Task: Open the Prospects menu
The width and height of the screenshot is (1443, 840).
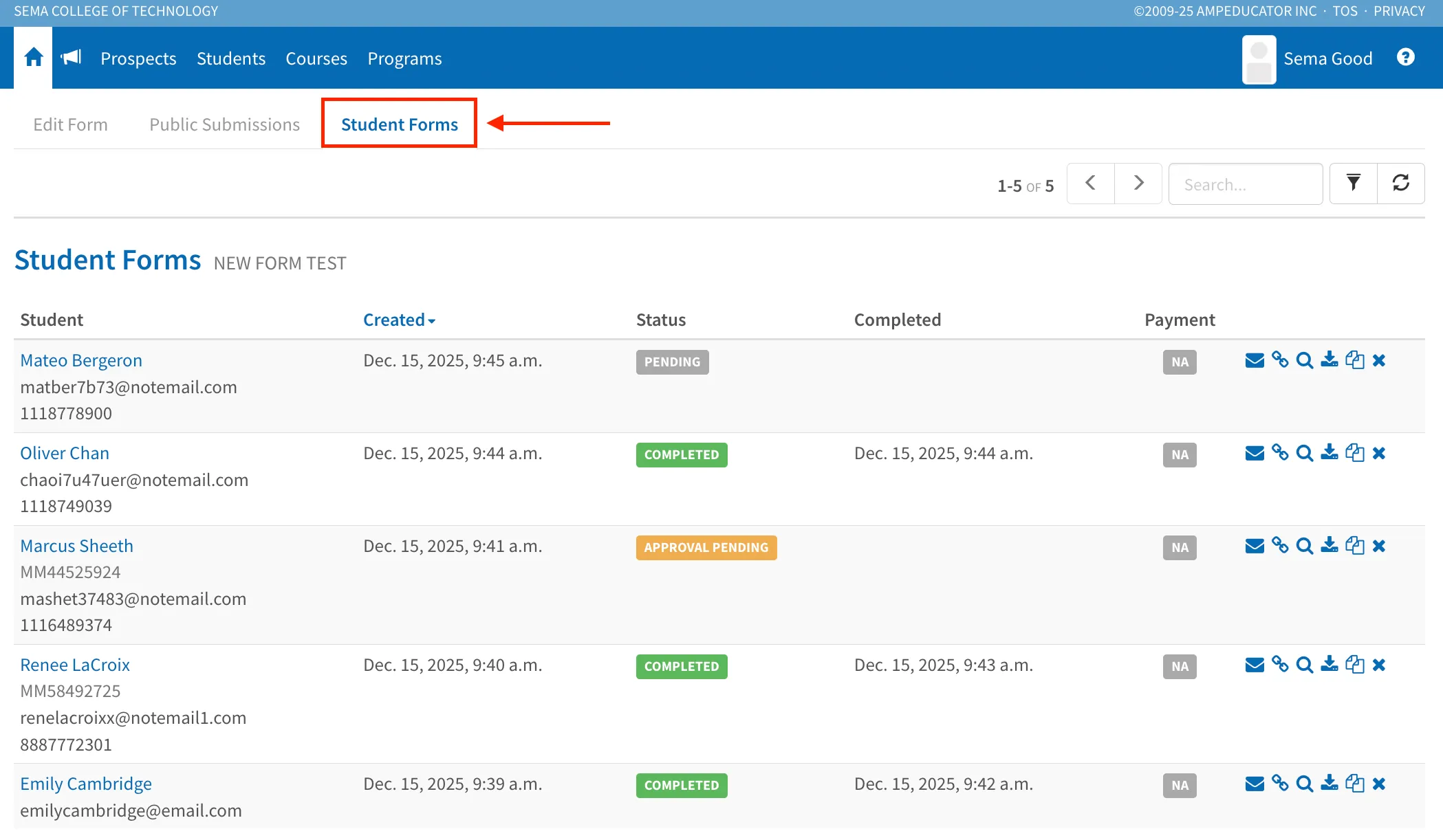Action: 138,58
